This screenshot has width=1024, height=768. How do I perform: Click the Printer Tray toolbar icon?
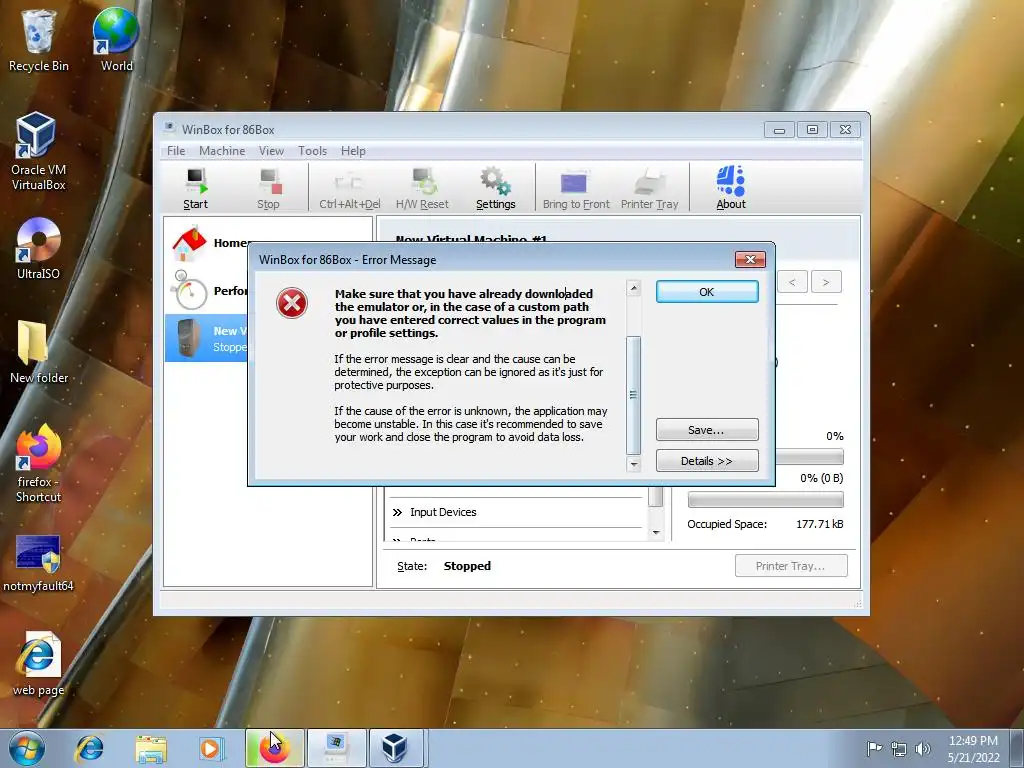pos(650,188)
